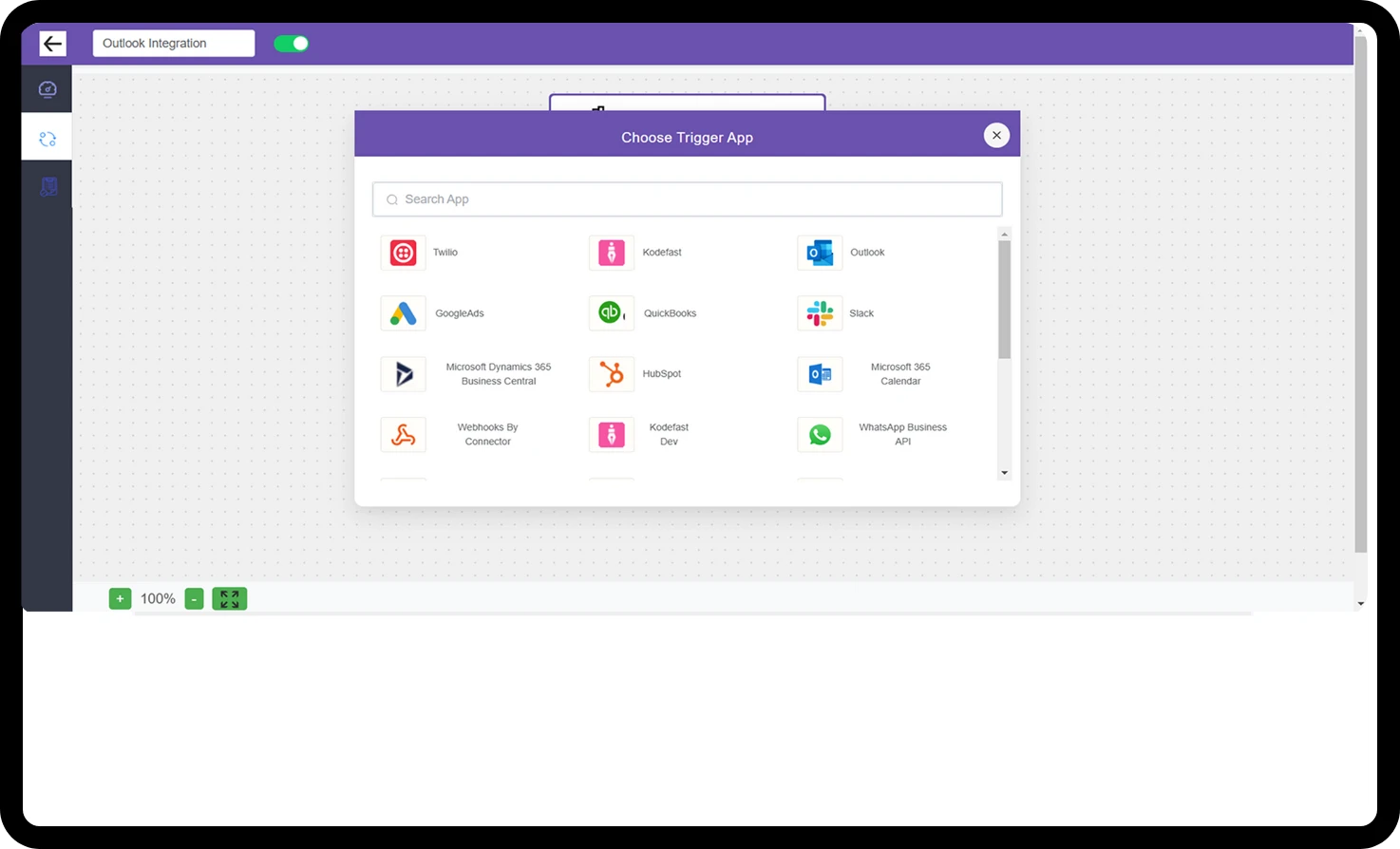Click the QuickBooks label text

671,313
